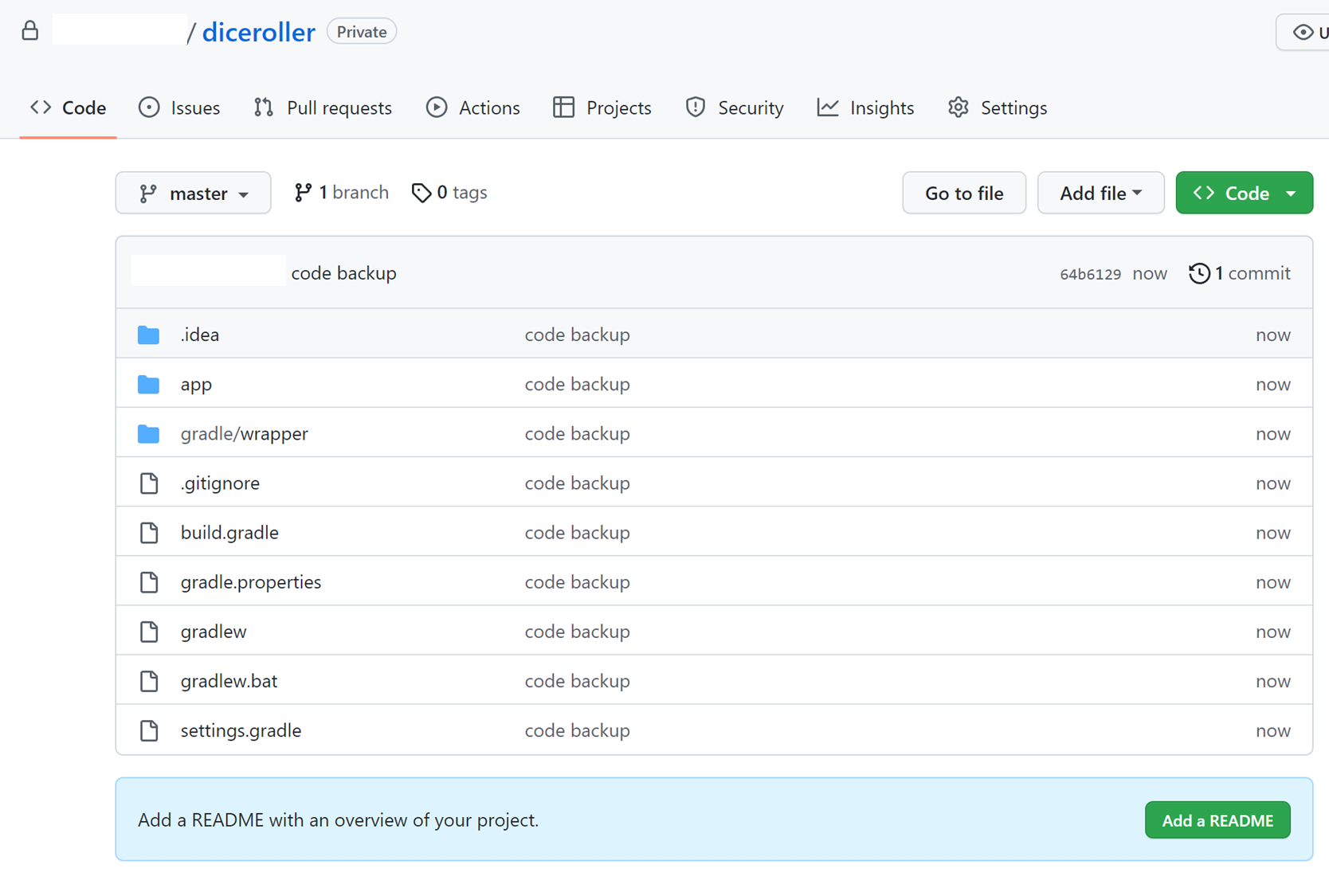Click the tag icon beside '0 tags'
Viewport: 1329px width, 896px height.
coord(421,193)
